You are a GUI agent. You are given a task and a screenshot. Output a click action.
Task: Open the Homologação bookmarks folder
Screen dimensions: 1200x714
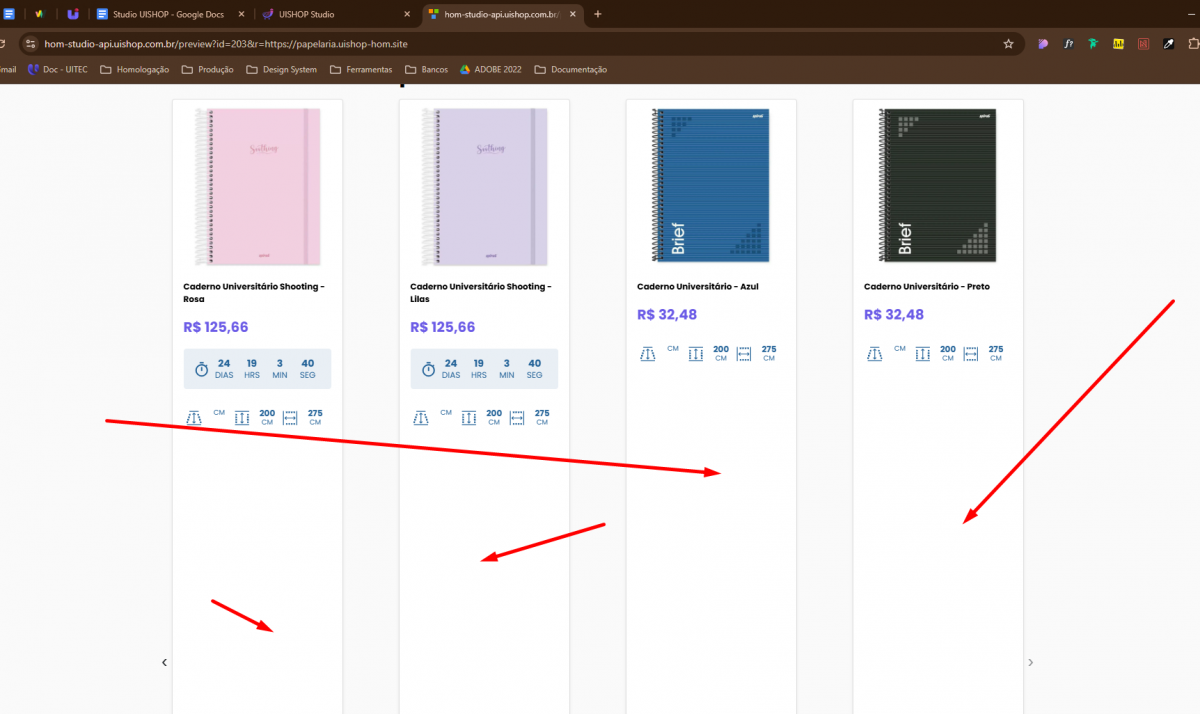pyautogui.click(x=135, y=70)
